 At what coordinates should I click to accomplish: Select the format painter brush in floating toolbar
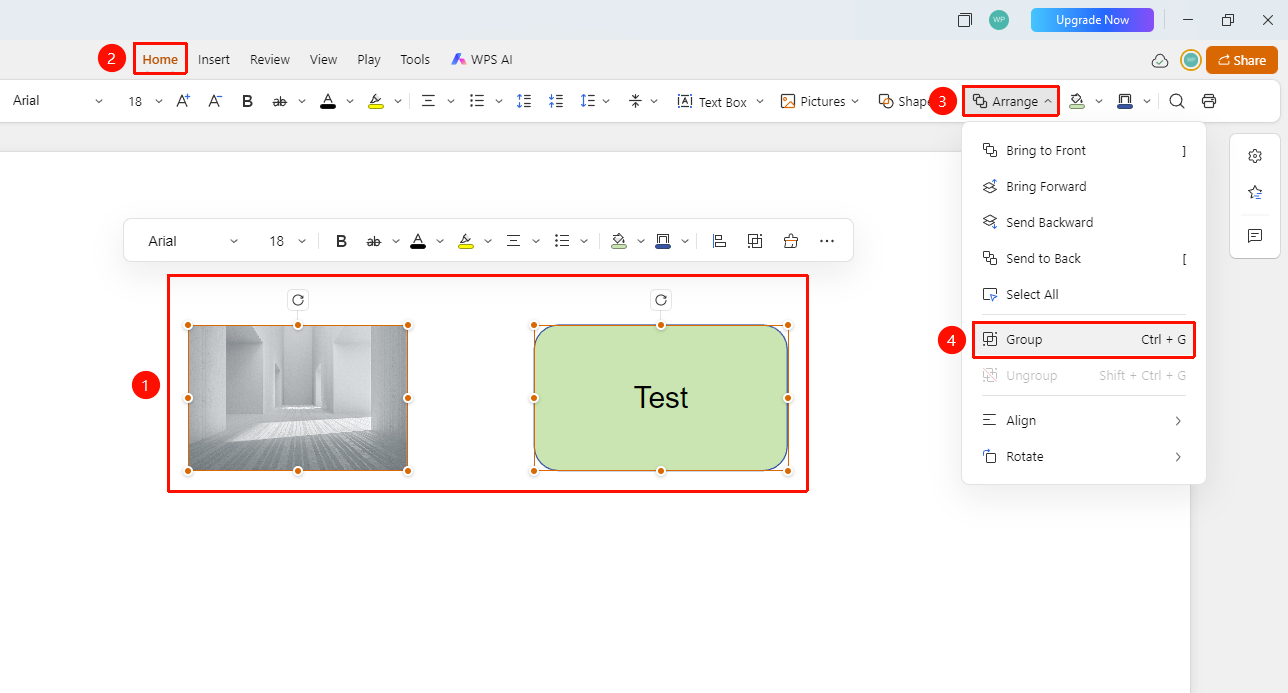(791, 241)
